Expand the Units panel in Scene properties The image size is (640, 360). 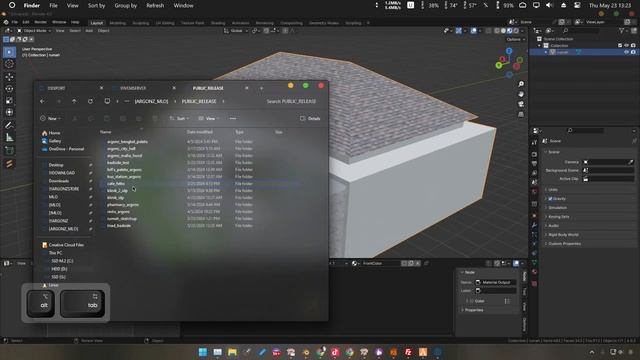coord(553,190)
